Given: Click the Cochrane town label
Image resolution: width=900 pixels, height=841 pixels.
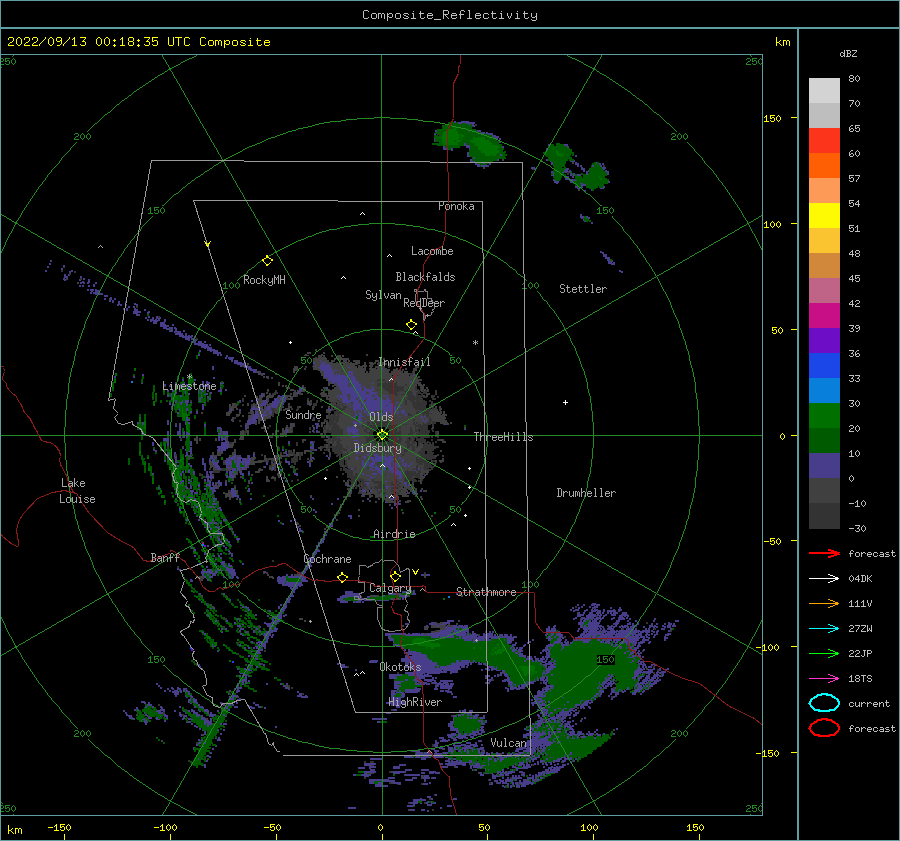Looking at the screenshot, I should [327, 559].
